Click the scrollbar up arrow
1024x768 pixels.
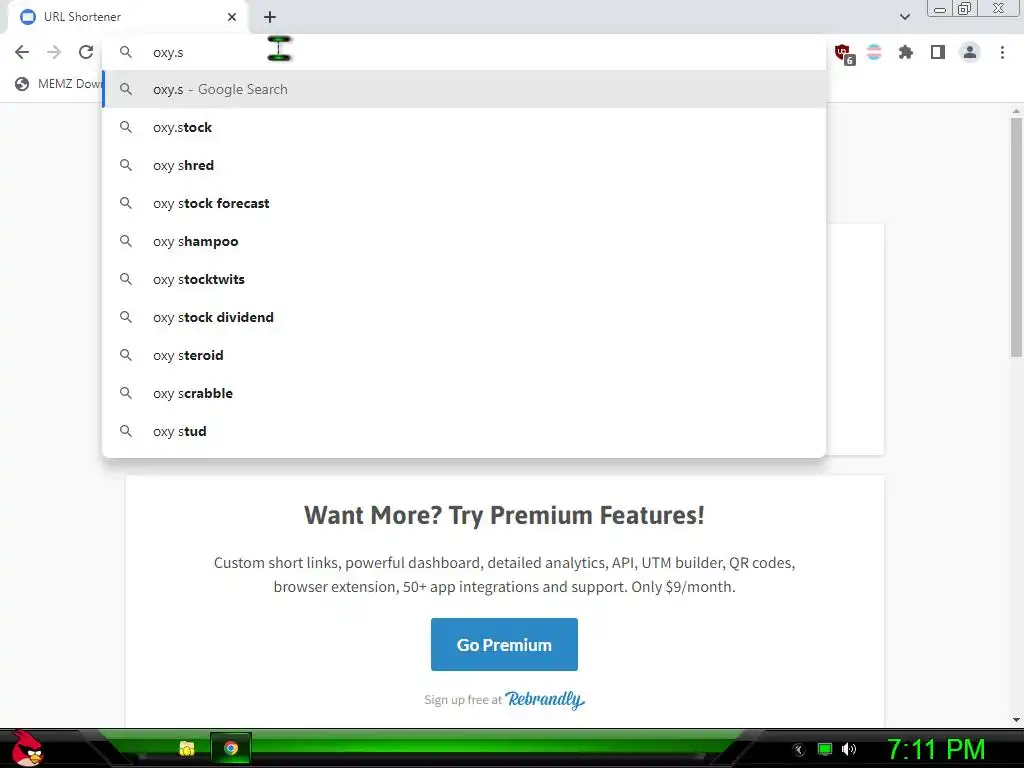coord(1016,112)
